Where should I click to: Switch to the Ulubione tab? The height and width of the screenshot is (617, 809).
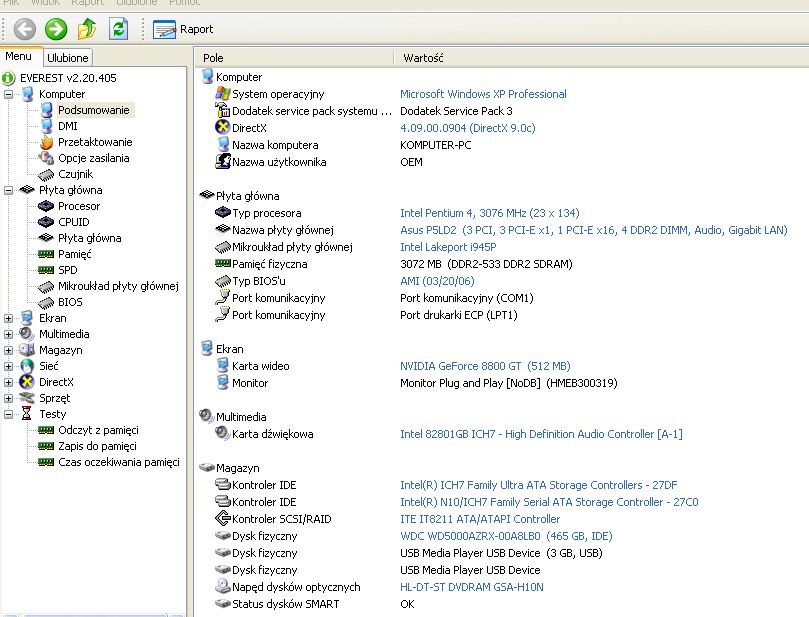click(x=68, y=58)
